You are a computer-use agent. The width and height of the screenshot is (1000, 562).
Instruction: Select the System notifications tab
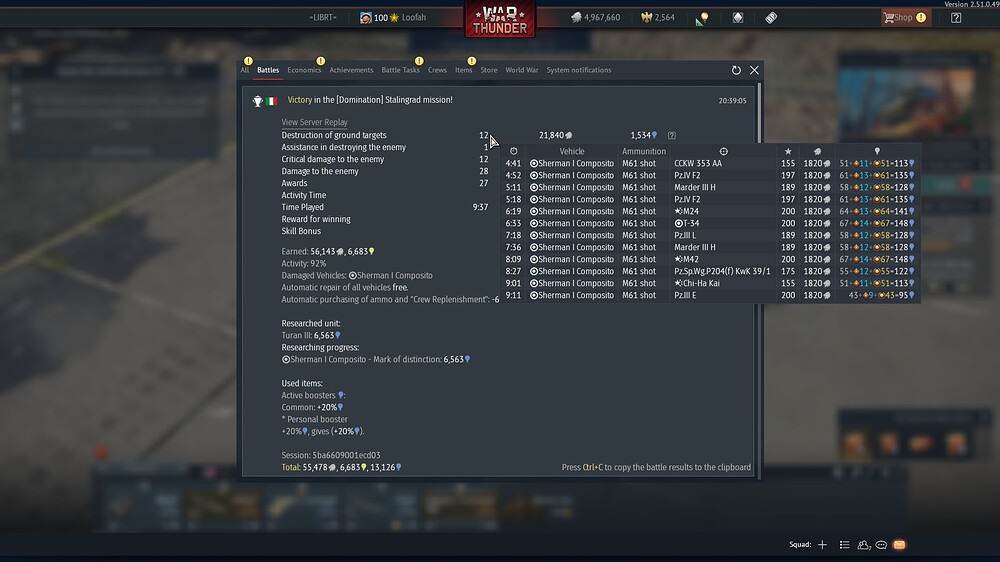point(578,70)
